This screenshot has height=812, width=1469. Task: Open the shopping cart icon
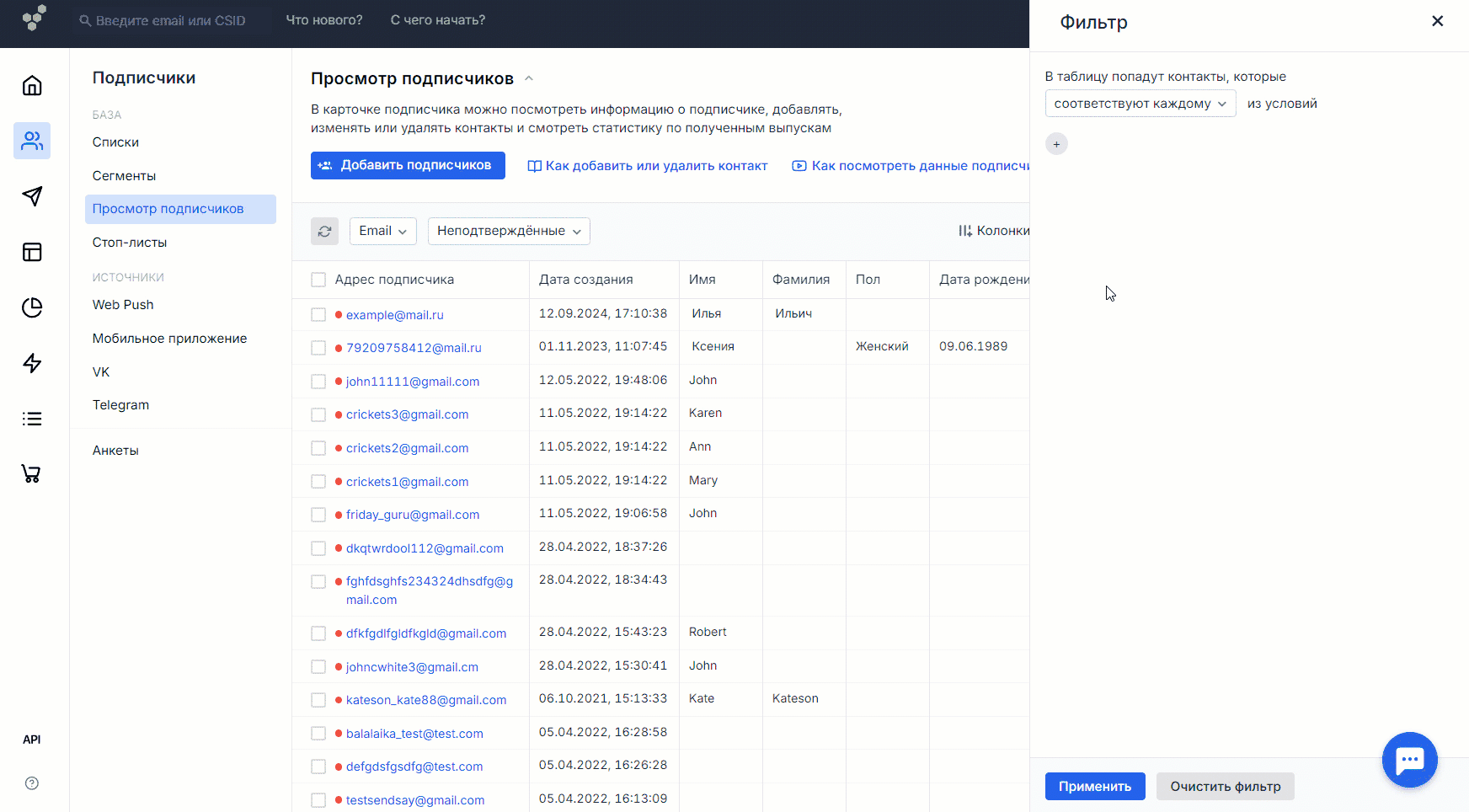32,474
